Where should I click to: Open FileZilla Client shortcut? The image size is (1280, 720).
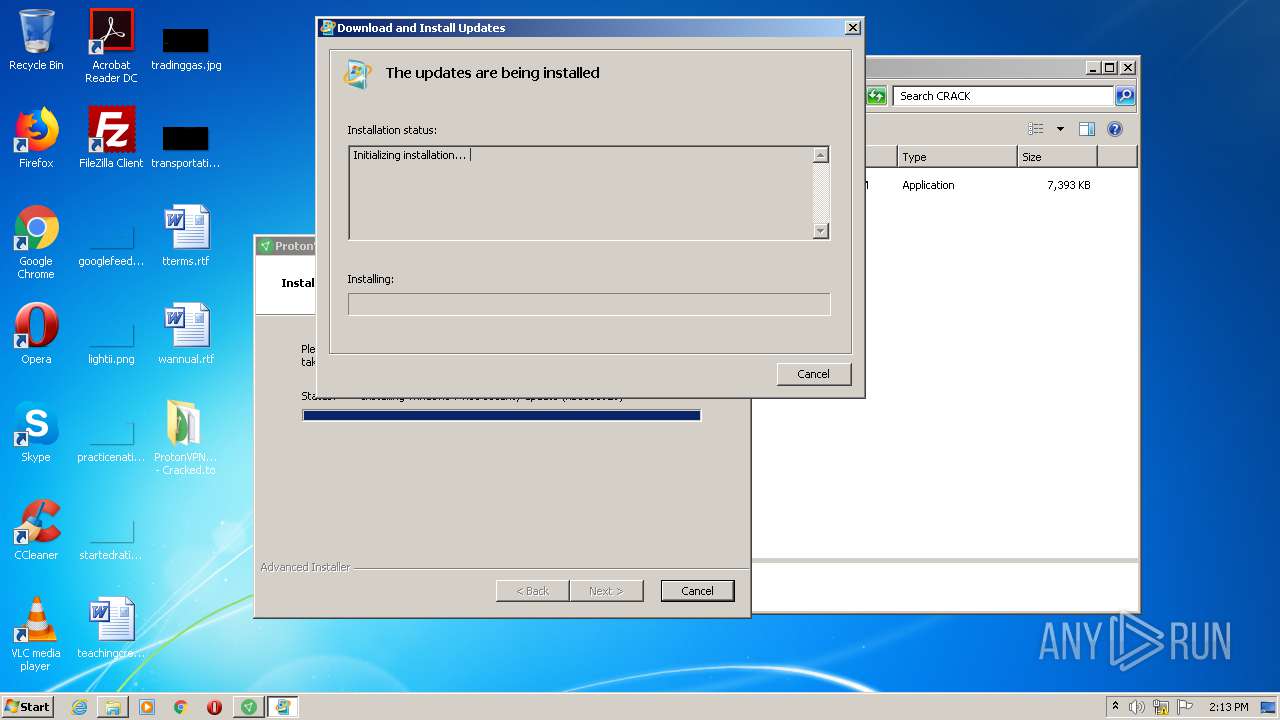(111, 138)
